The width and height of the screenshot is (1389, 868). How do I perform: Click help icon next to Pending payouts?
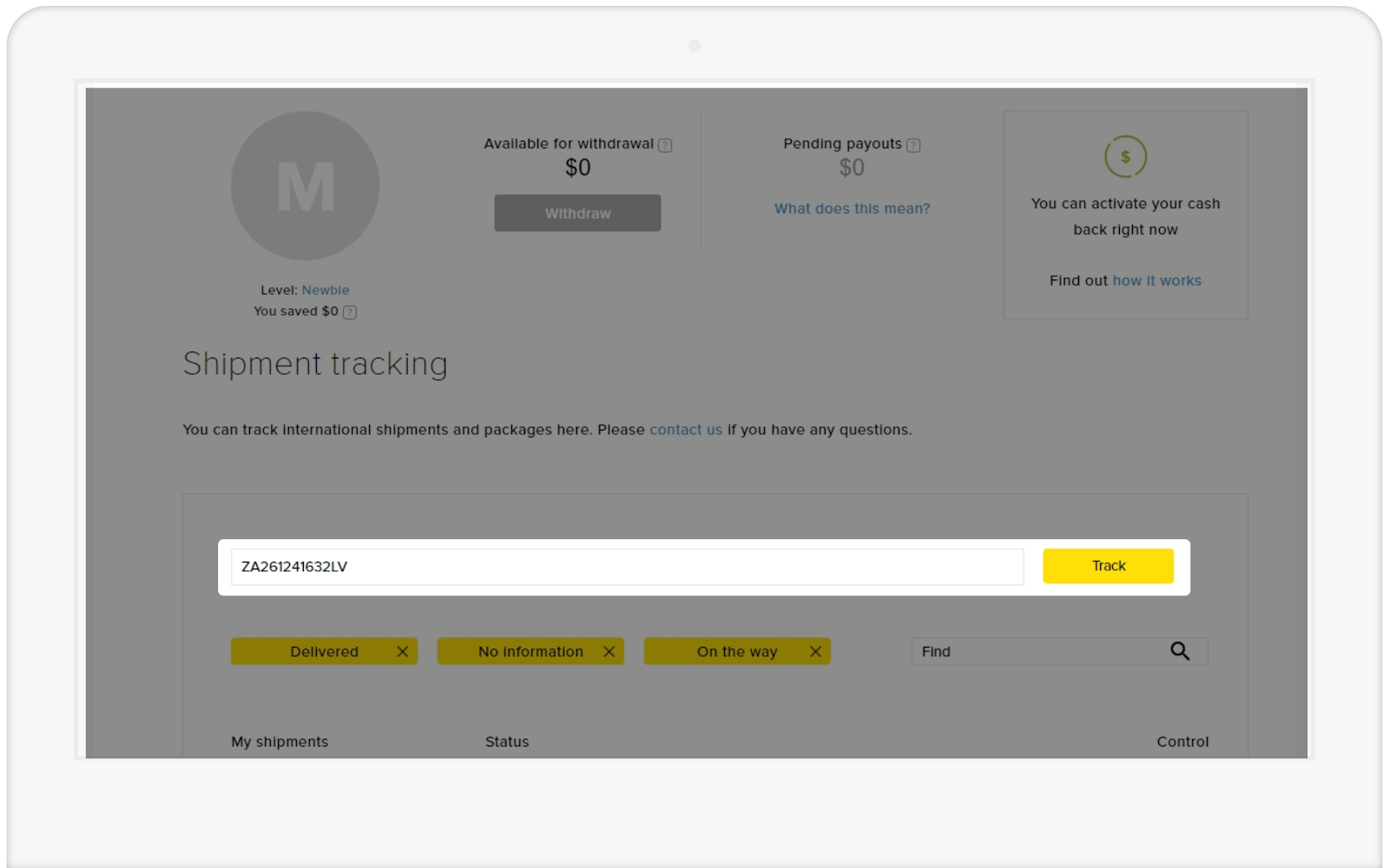(913, 145)
